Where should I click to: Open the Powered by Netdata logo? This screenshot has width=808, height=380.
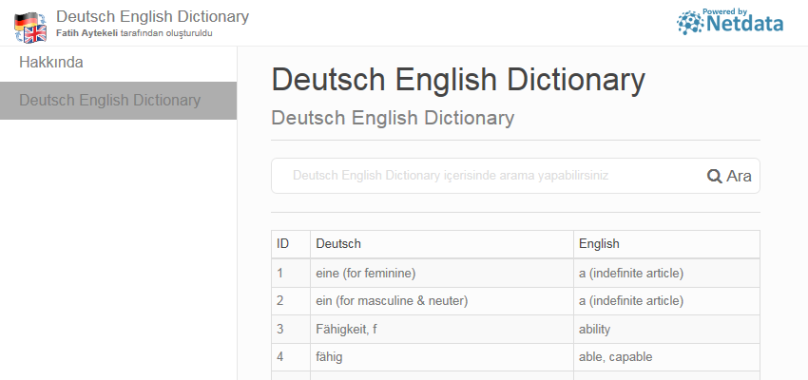(x=730, y=22)
